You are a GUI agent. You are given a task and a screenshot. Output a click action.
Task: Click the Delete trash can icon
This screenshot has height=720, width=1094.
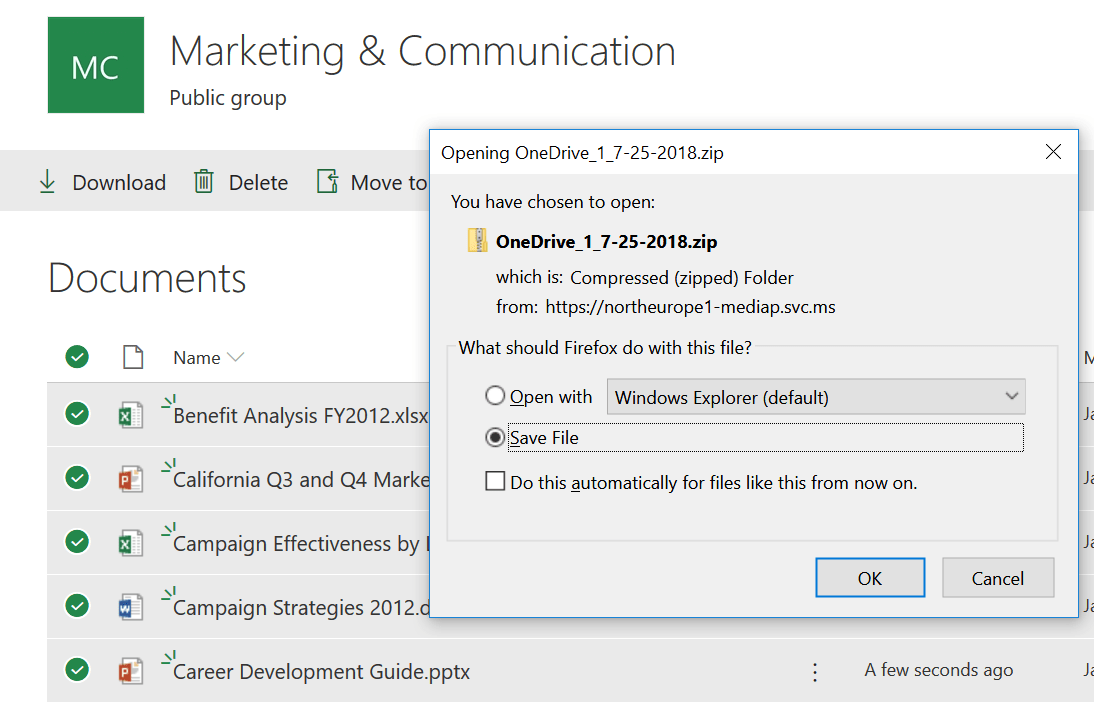coord(204,181)
